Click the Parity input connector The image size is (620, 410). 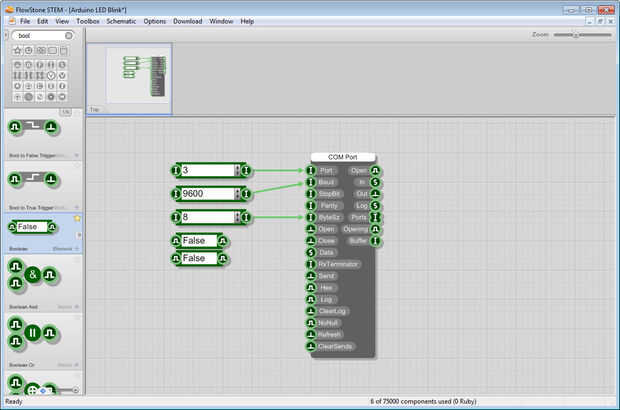pos(311,206)
